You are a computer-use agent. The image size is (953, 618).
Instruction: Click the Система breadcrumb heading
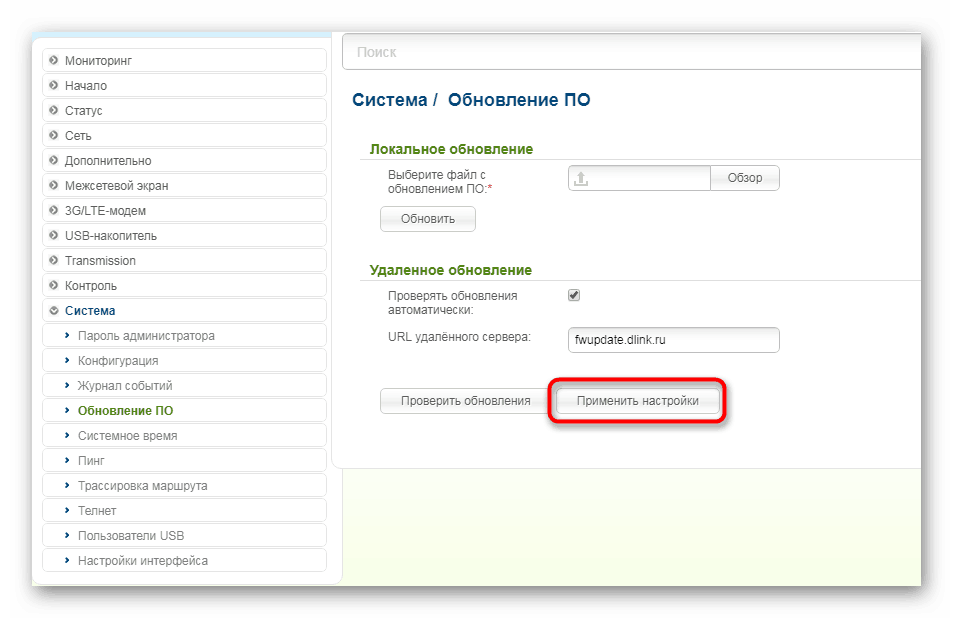tap(390, 100)
